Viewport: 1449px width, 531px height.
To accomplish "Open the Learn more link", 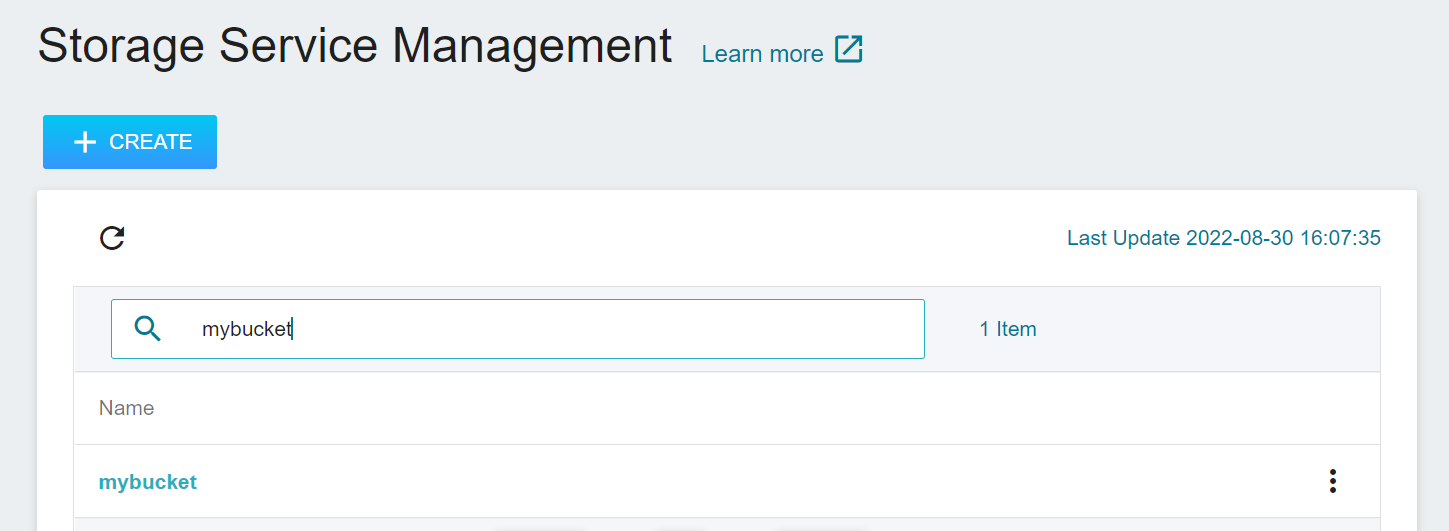I will coord(762,54).
